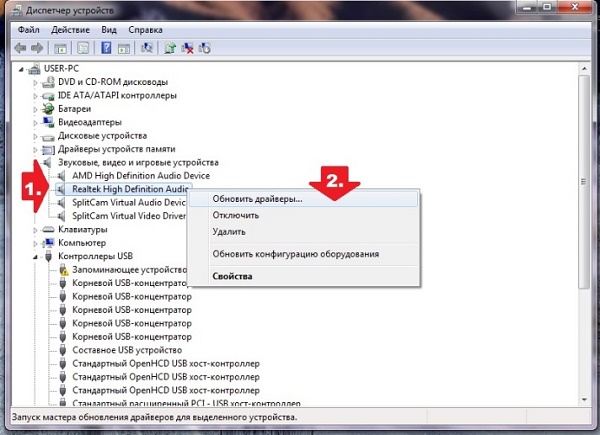The height and width of the screenshot is (435, 600).
Task: Click the Back arrow in the toolbar
Action: [x=22, y=47]
